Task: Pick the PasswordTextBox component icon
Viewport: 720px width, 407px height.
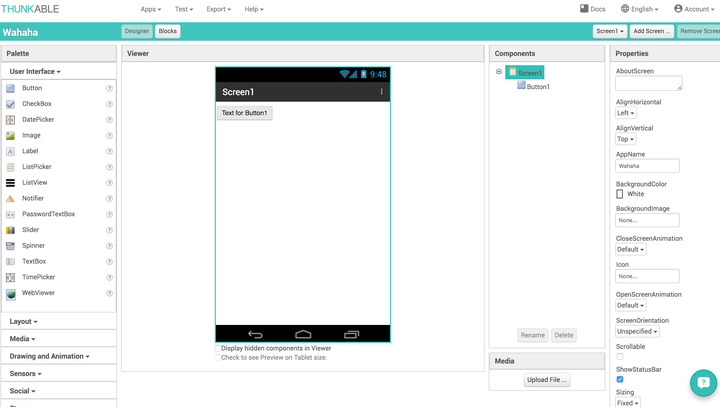Action: [x=10, y=215]
